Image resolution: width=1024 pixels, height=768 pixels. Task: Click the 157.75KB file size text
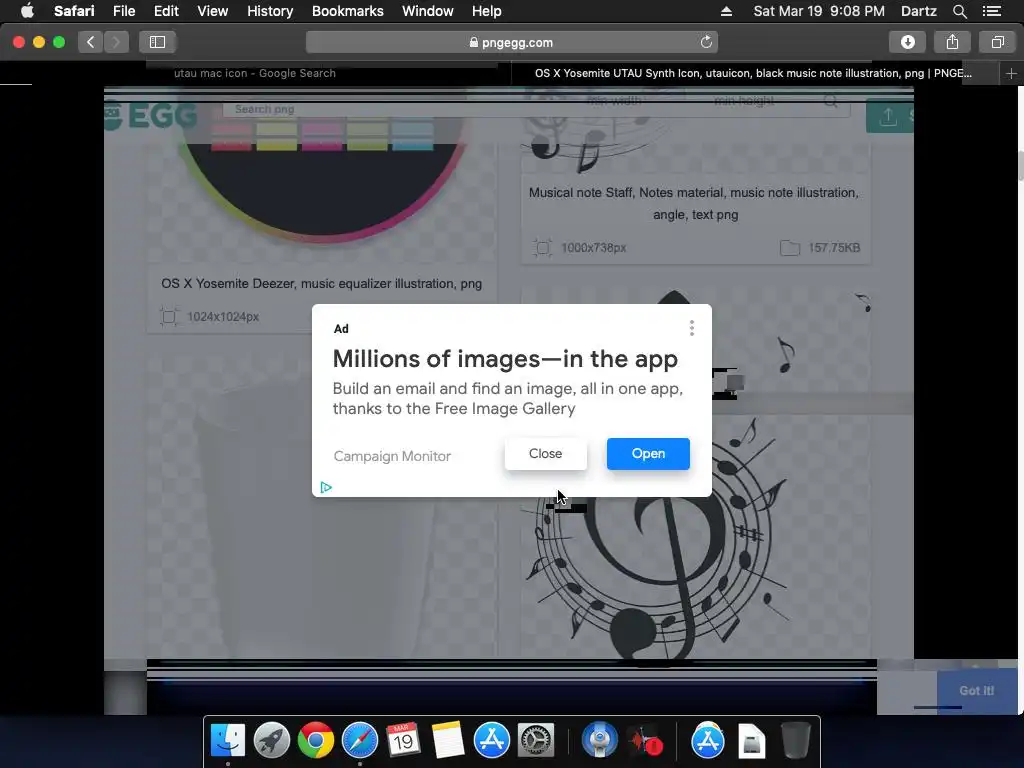[834, 248]
